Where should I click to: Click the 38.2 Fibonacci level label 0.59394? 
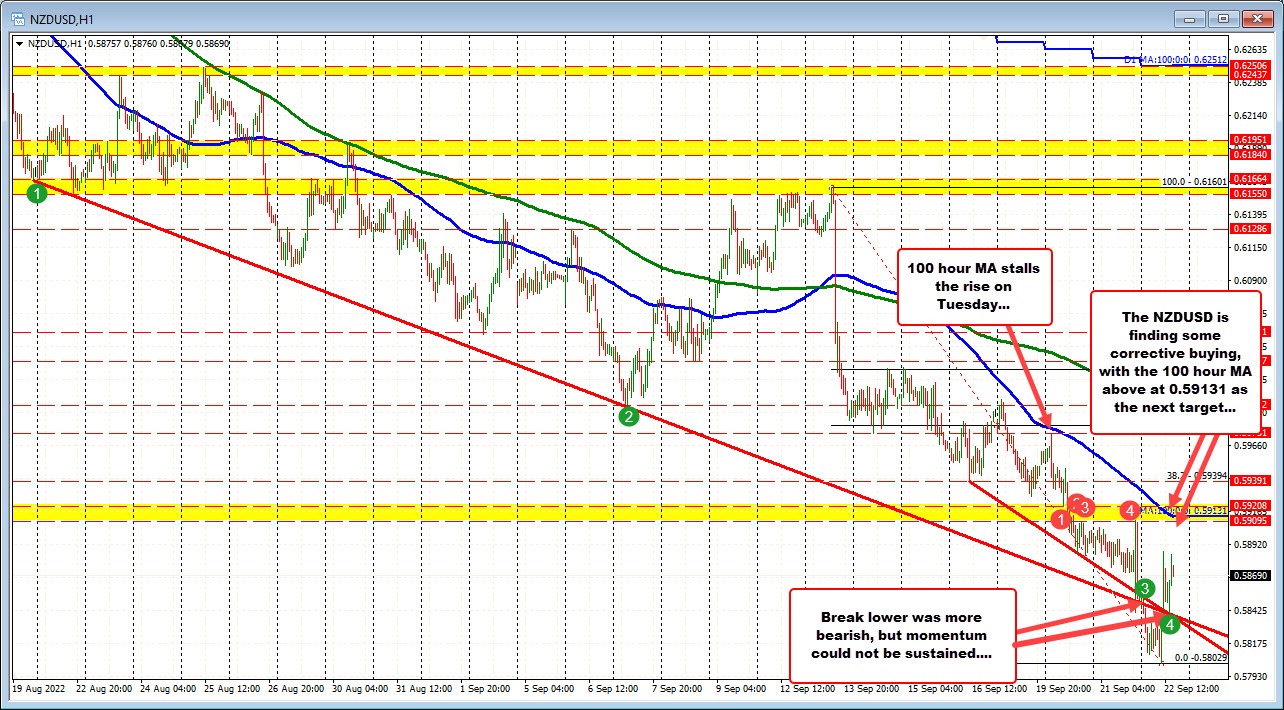click(1198, 475)
